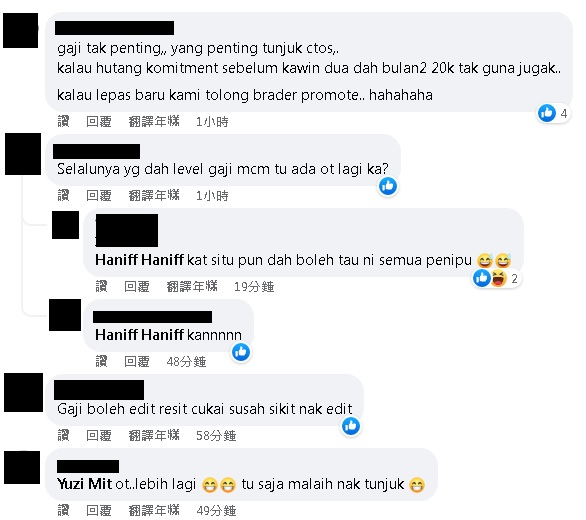The image size is (586, 520).
Task: Translate the 'Selalunya yg dah level gaji' comment
Action: (154, 195)
